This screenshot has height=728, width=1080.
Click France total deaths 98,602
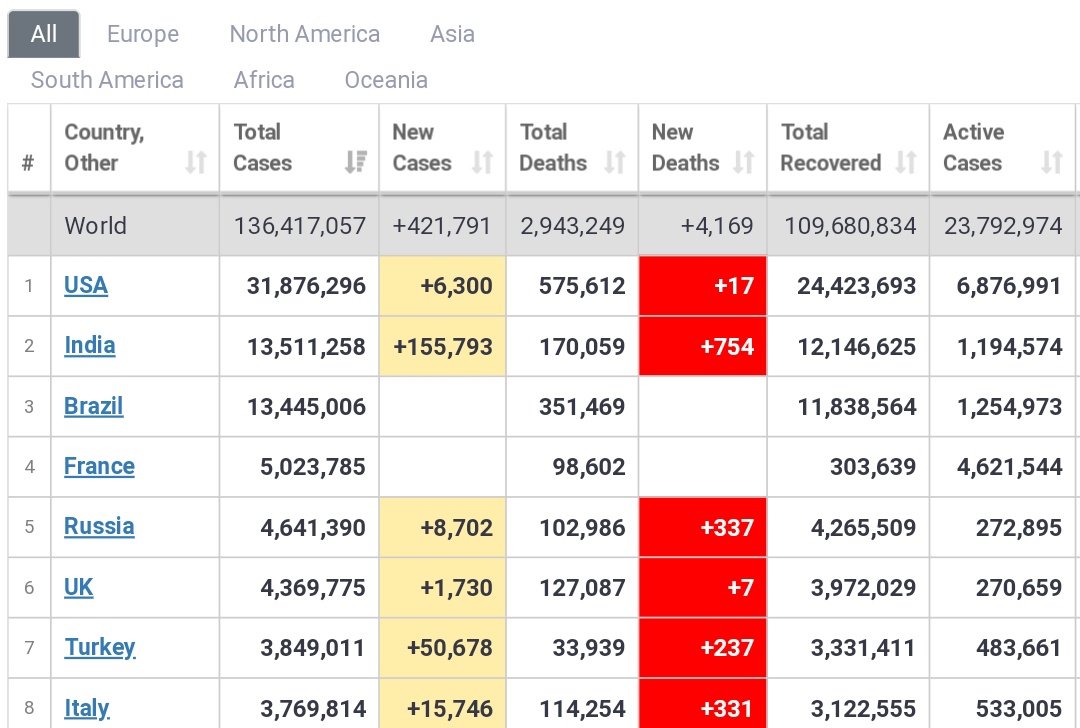tap(589, 467)
